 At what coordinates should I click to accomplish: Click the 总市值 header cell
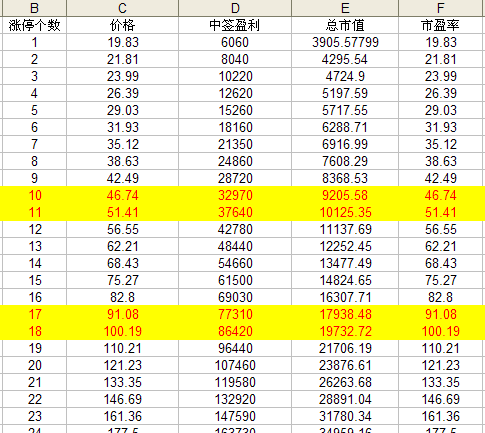345,25
